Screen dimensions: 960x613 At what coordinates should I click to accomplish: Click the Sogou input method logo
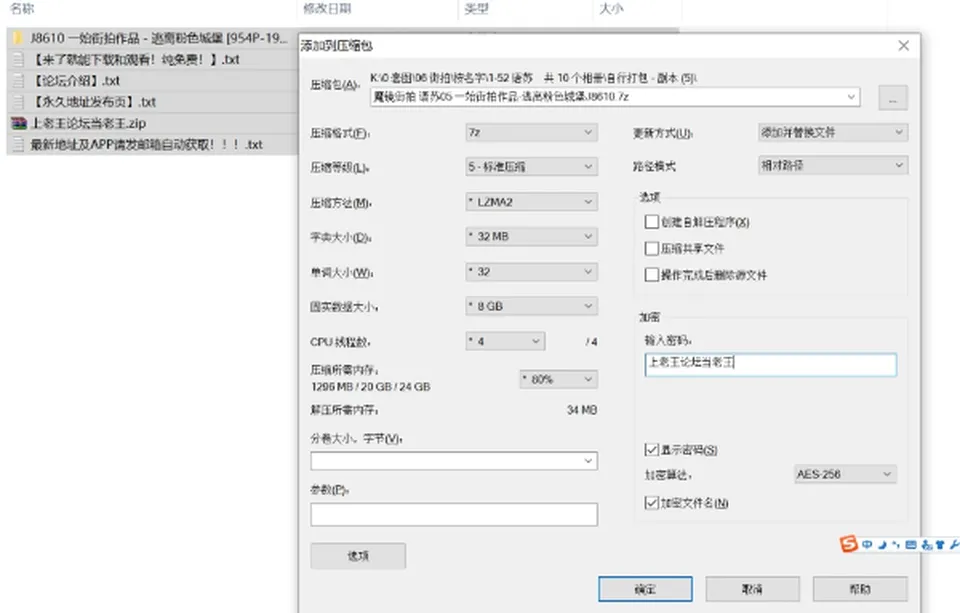tap(849, 543)
